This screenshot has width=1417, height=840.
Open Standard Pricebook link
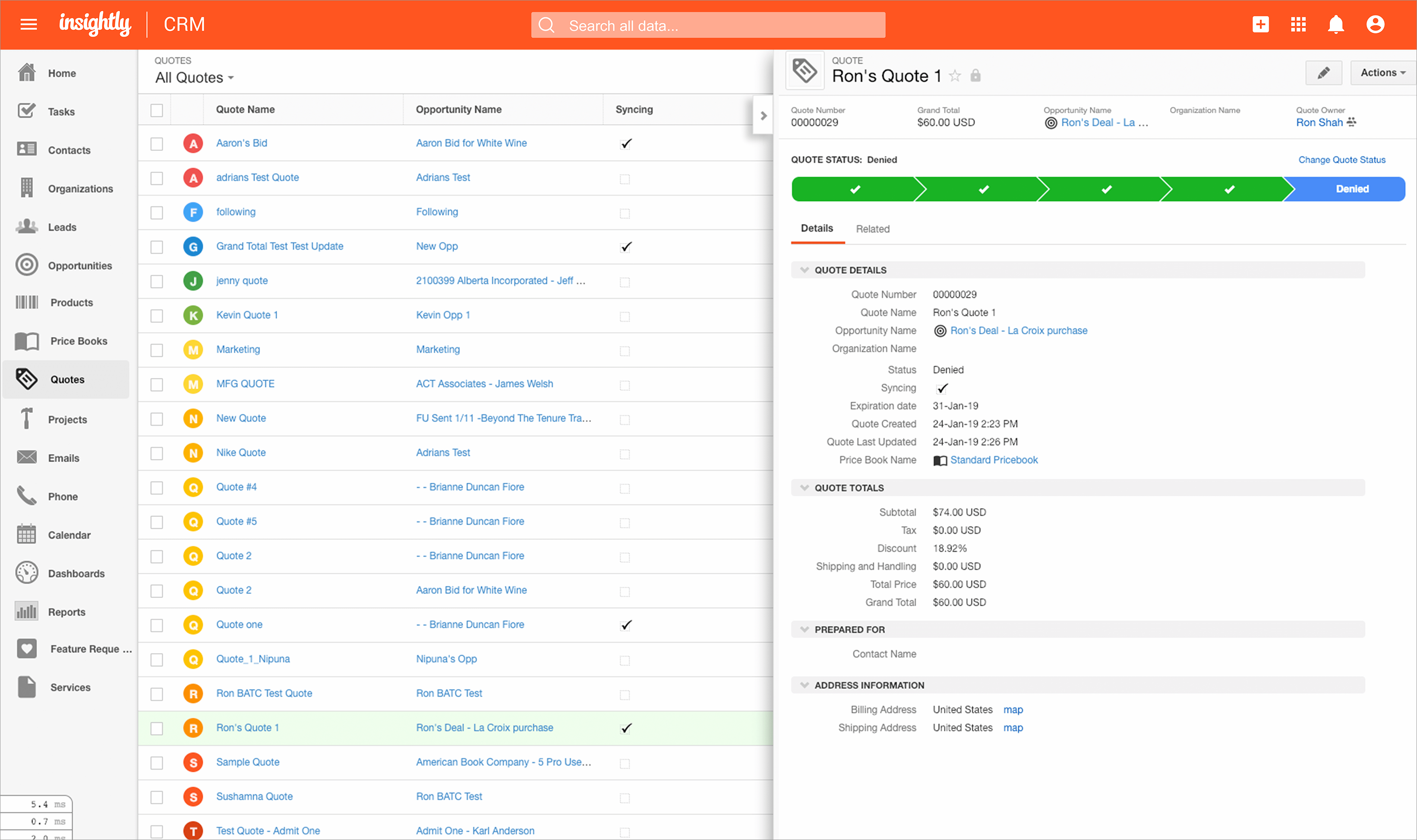994,460
